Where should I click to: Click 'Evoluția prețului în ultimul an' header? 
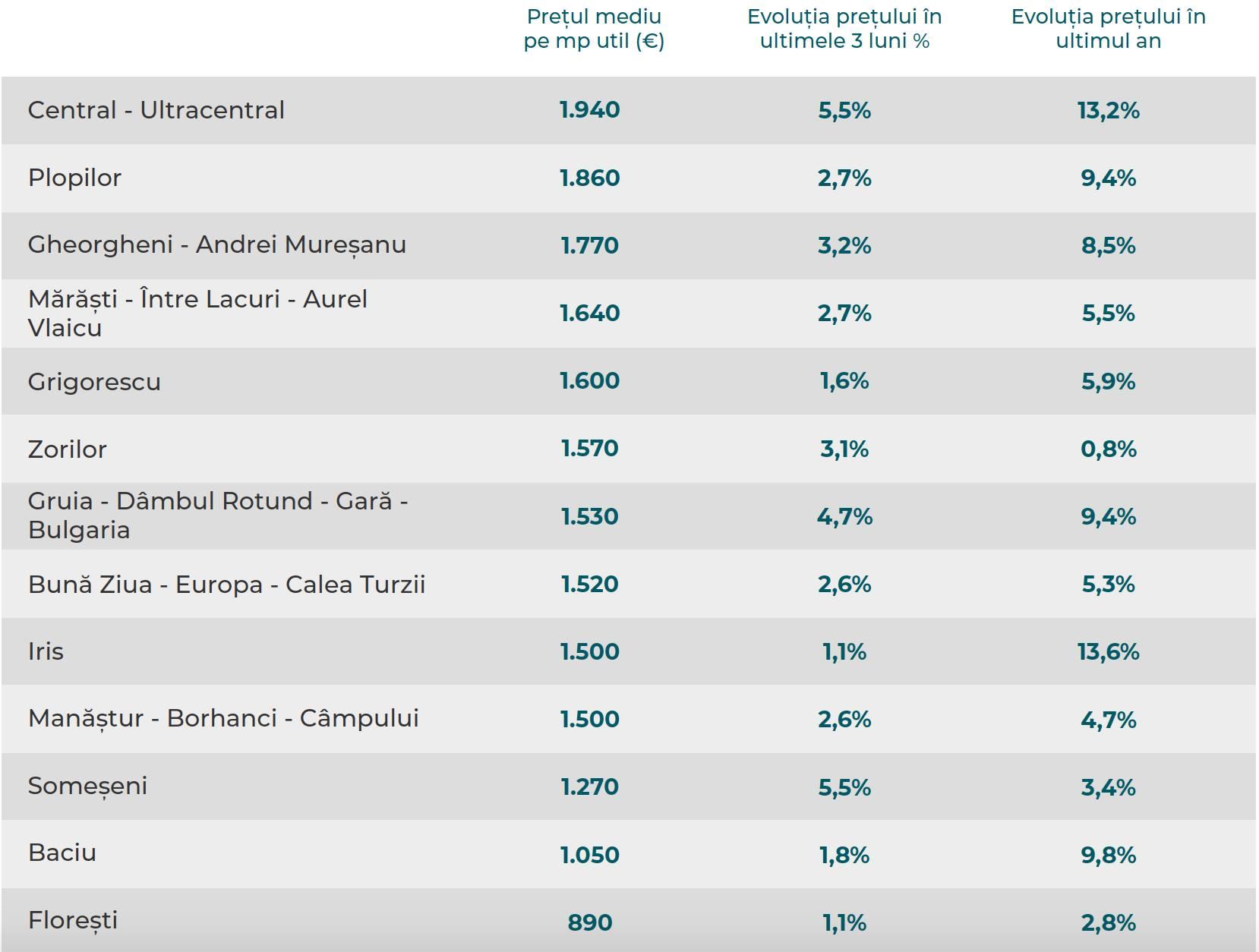click(x=1108, y=29)
